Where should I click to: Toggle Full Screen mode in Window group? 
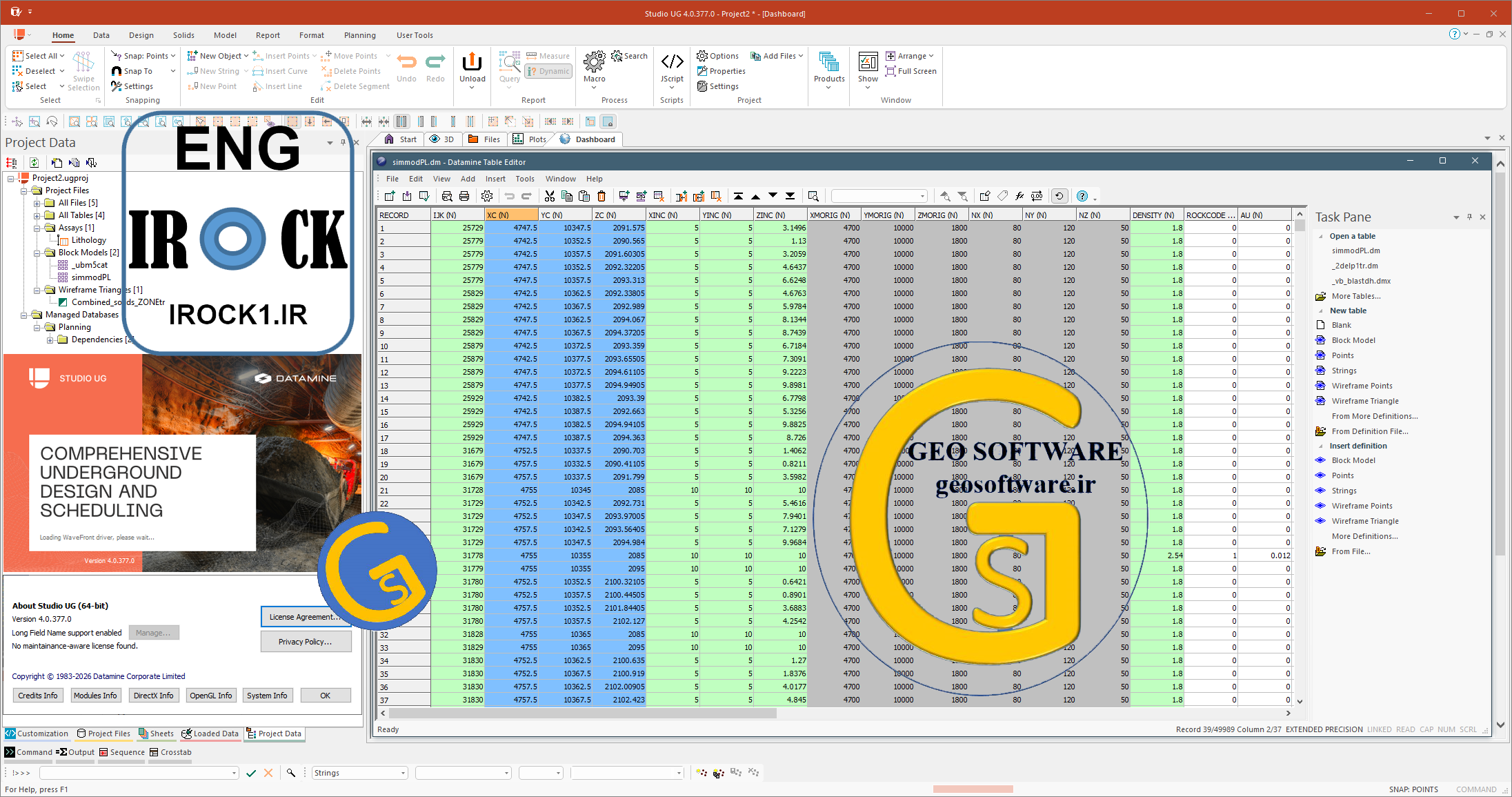click(911, 71)
